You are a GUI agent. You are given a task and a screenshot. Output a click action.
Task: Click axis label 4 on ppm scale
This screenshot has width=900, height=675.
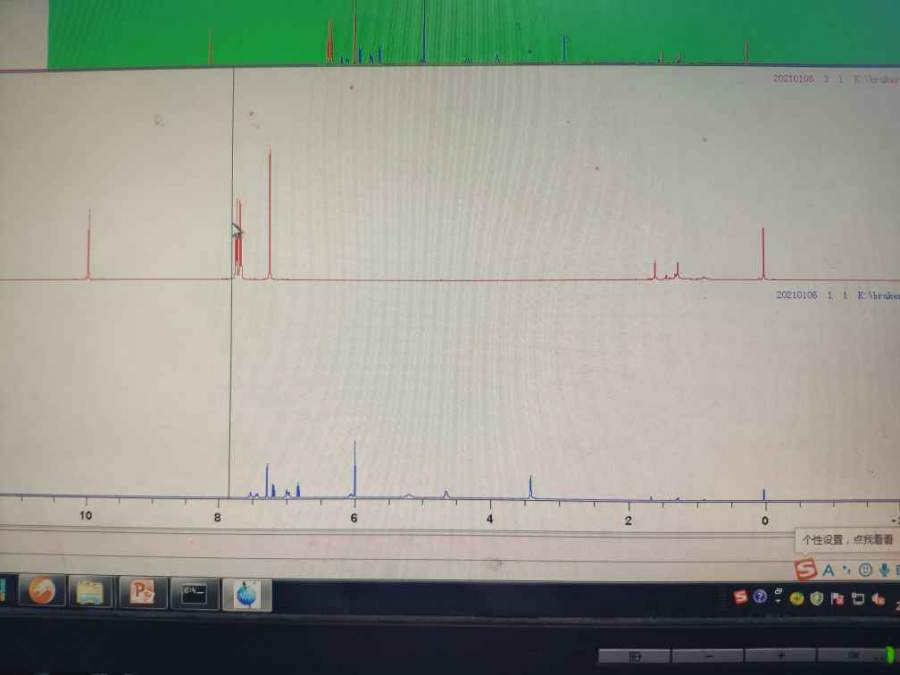tap(490, 519)
